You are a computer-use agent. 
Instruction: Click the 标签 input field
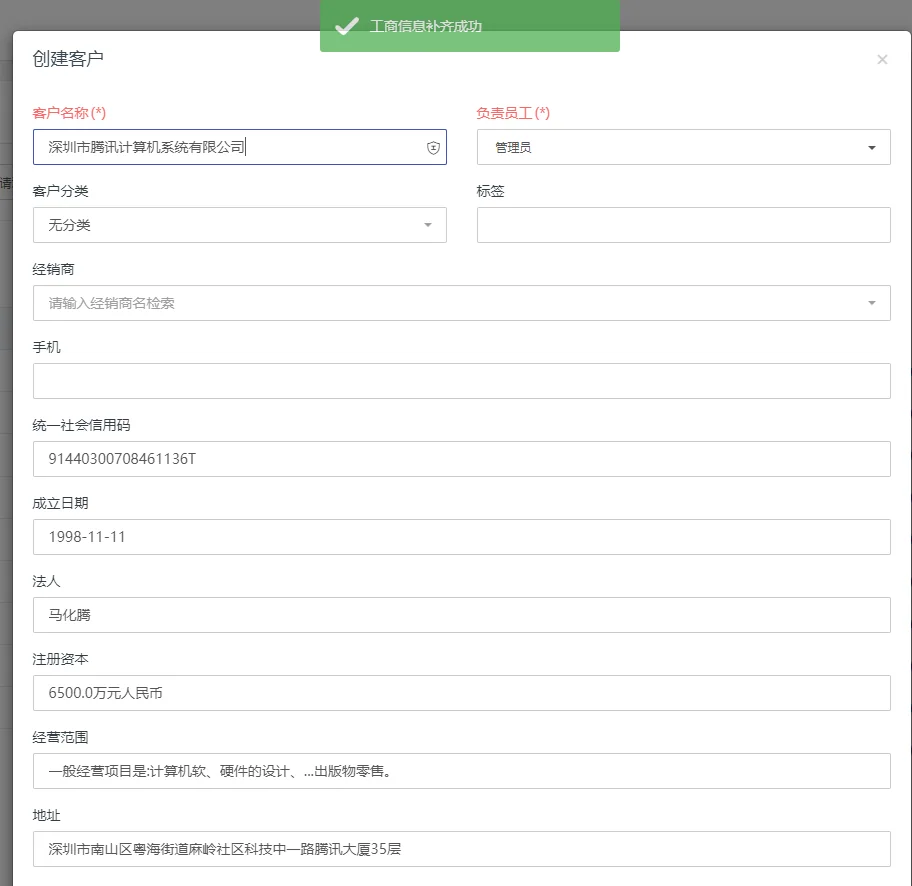[x=683, y=225]
